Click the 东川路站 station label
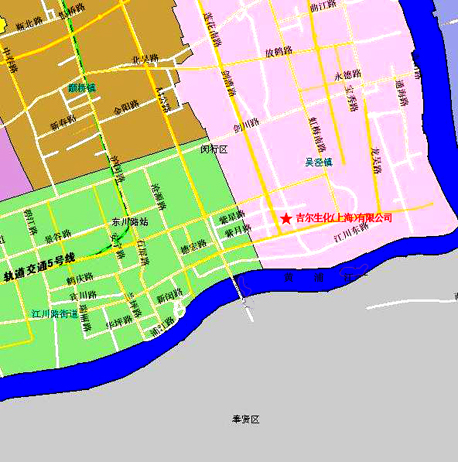 pyautogui.click(x=130, y=222)
